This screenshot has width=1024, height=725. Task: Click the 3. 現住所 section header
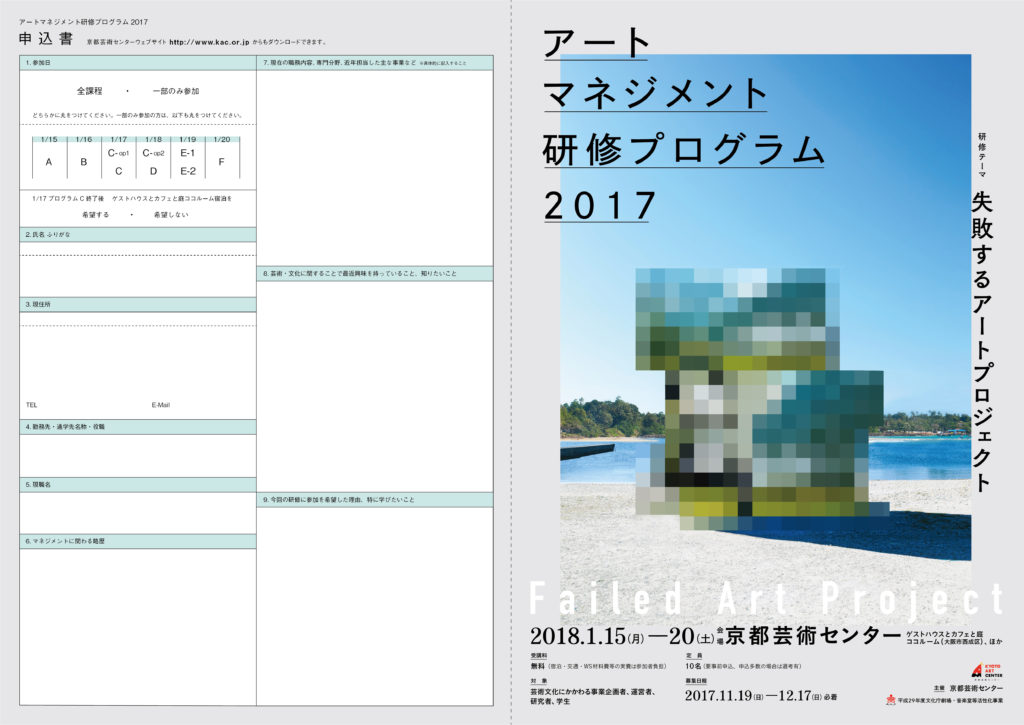click(x=138, y=304)
